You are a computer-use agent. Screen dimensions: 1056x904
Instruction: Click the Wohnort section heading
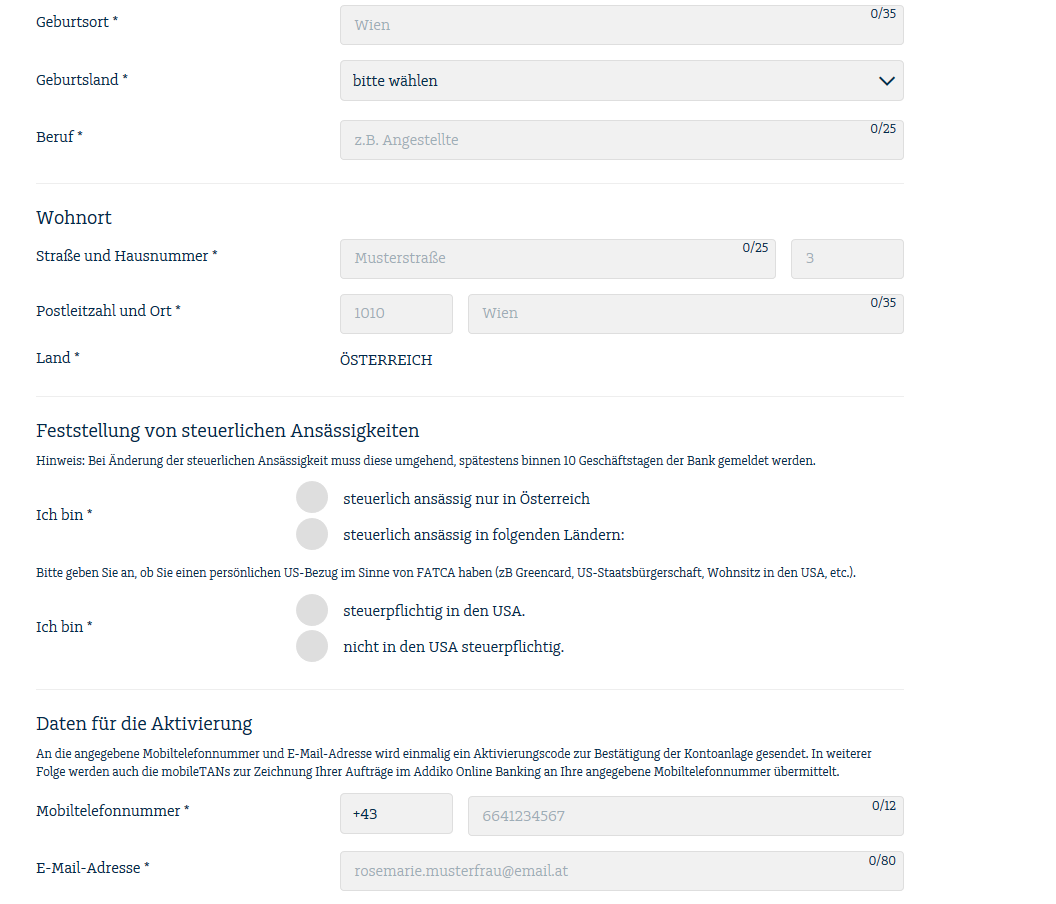tap(74, 217)
